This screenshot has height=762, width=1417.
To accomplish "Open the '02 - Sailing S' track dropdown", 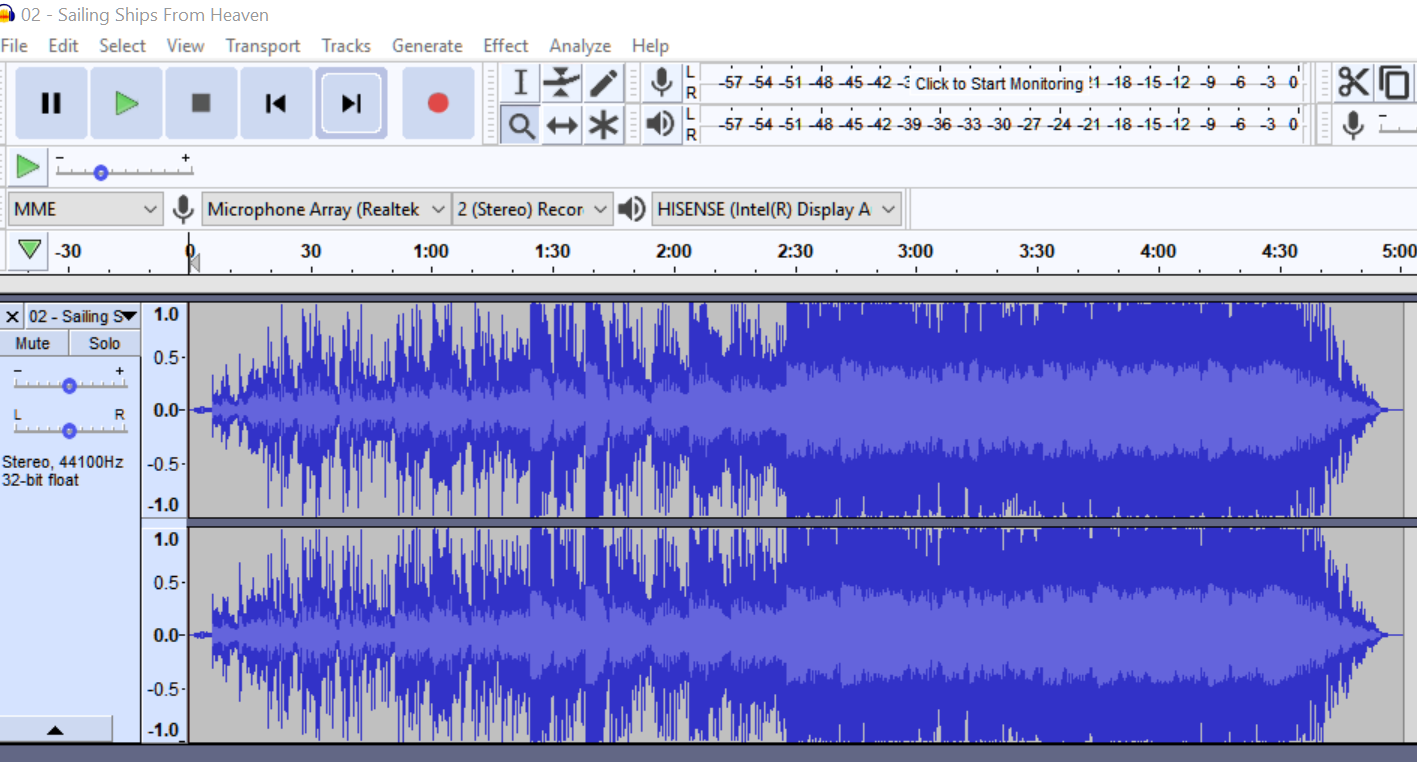I will (x=82, y=316).
